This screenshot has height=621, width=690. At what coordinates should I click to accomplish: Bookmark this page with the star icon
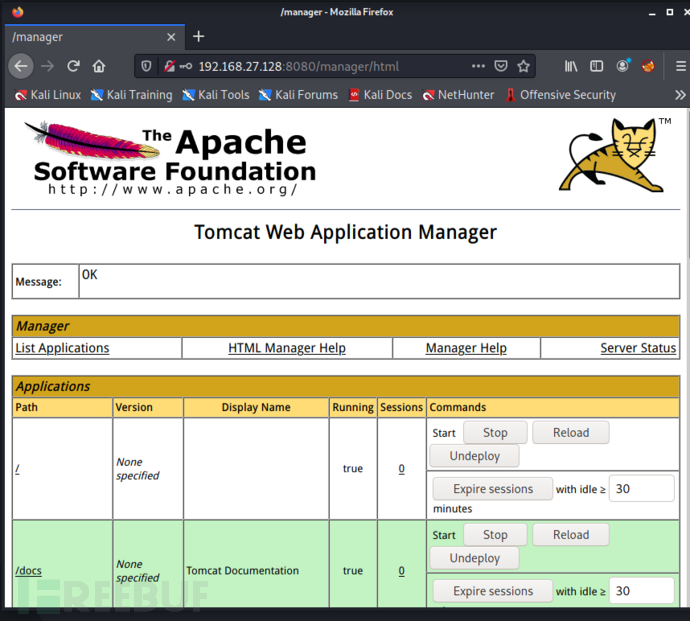click(523, 66)
